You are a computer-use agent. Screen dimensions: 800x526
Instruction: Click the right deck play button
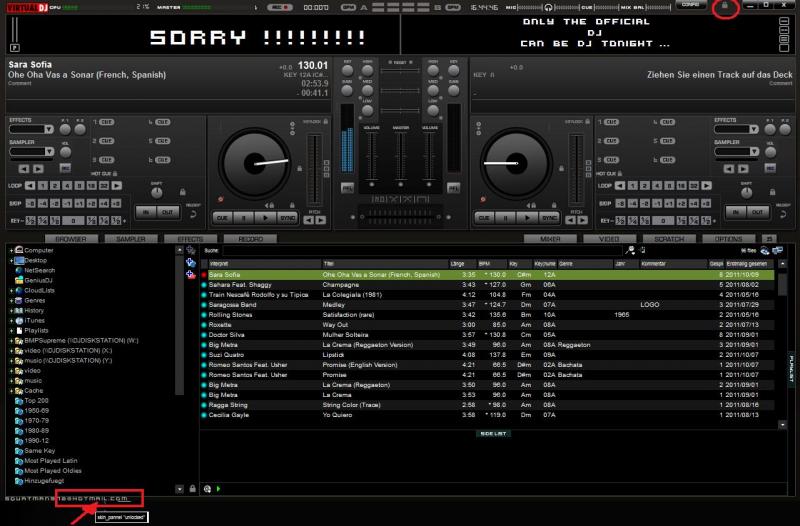click(527, 218)
